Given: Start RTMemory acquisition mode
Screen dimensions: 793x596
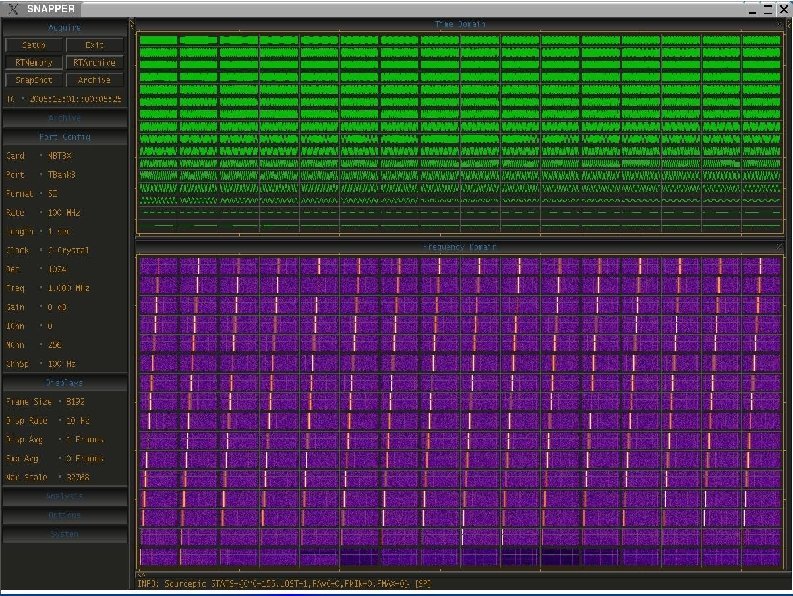Looking at the screenshot, I should (x=34, y=62).
